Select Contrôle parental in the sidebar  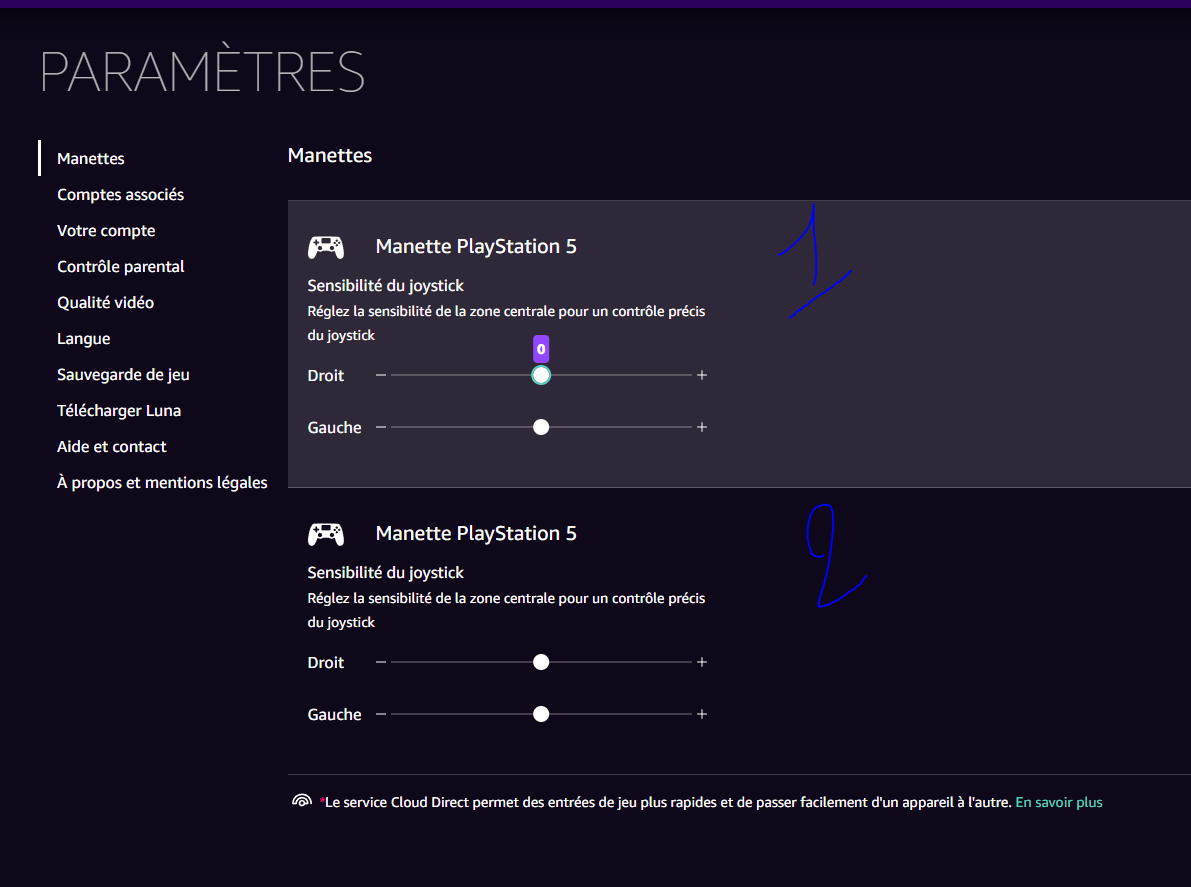(120, 267)
